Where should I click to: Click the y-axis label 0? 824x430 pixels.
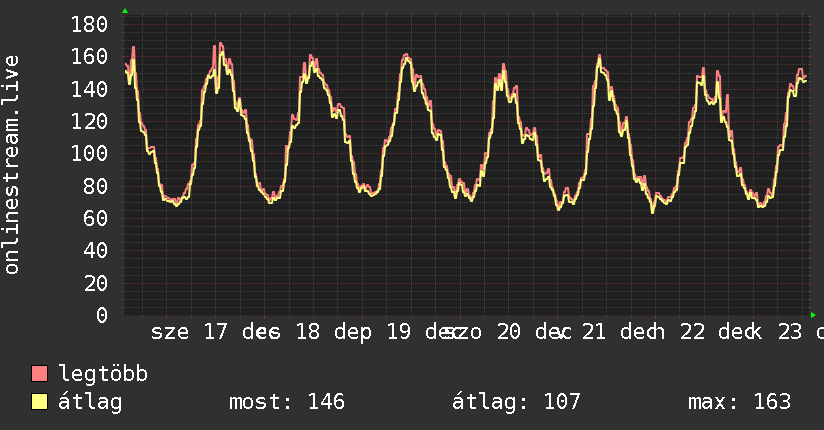click(102, 315)
